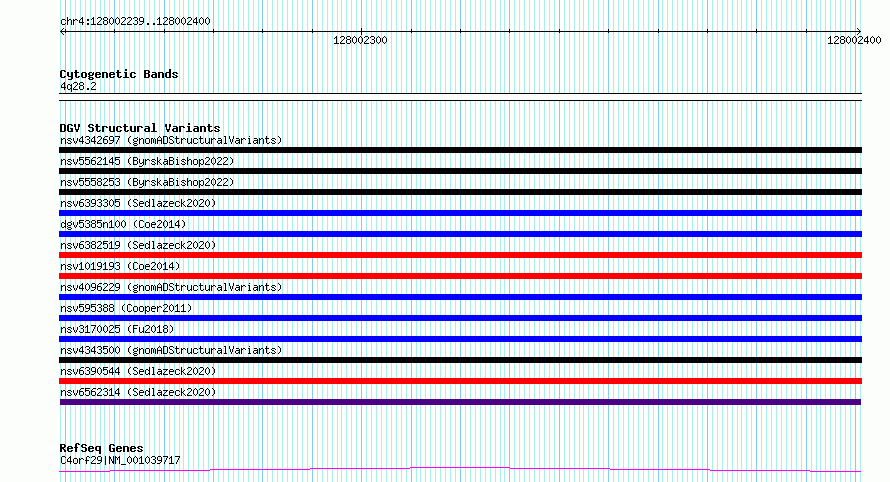Click the 4q28.2 band label
890x482 pixels.
(78, 86)
